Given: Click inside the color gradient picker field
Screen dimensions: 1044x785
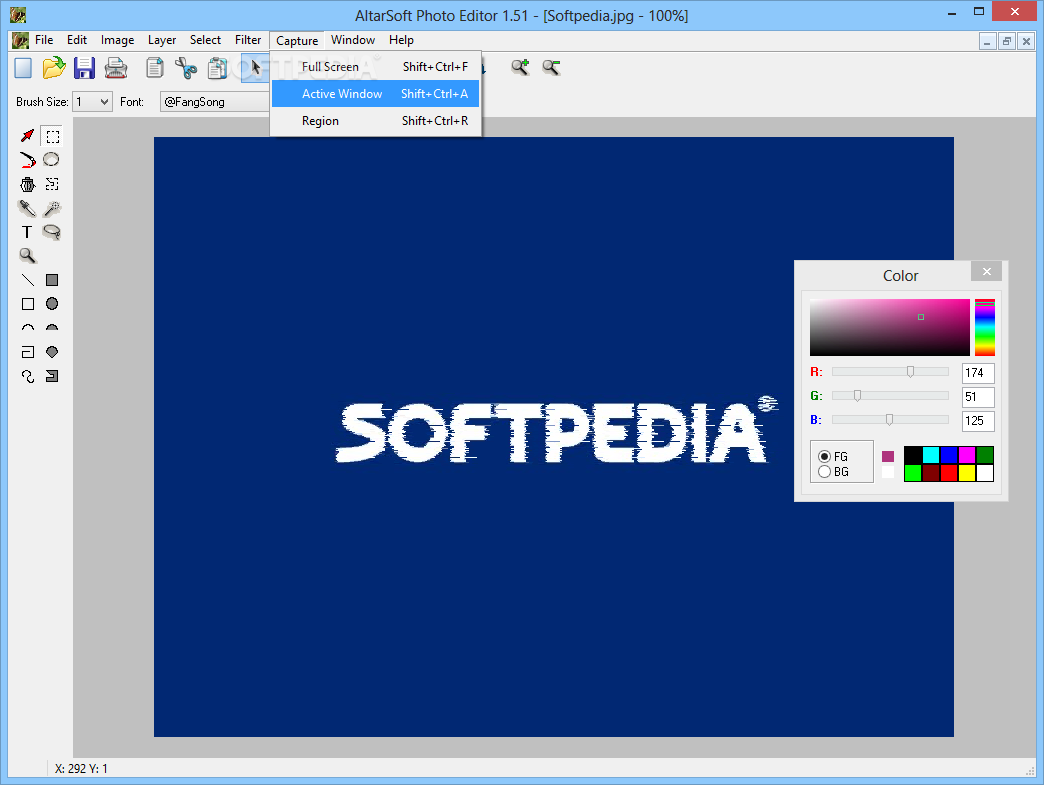Looking at the screenshot, I should click(890, 327).
